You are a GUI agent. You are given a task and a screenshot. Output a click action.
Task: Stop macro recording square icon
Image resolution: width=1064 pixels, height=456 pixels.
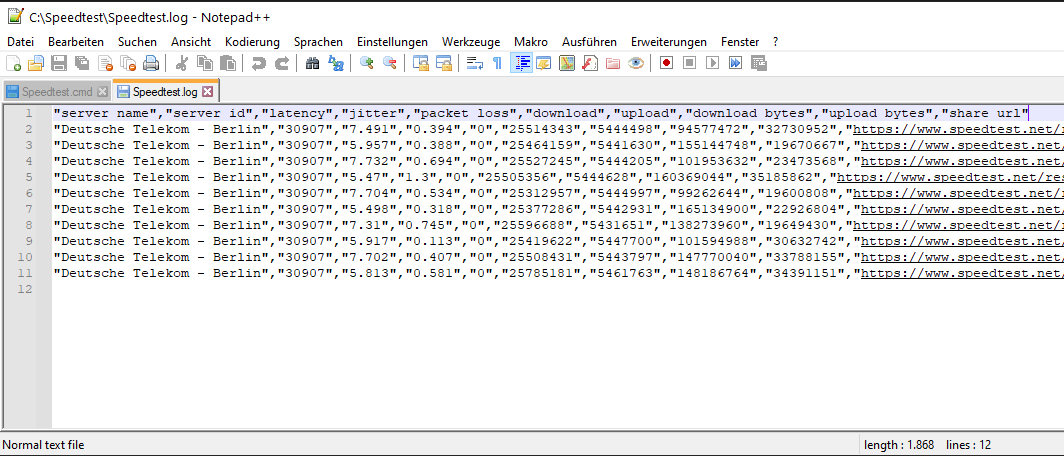pyautogui.click(x=689, y=64)
